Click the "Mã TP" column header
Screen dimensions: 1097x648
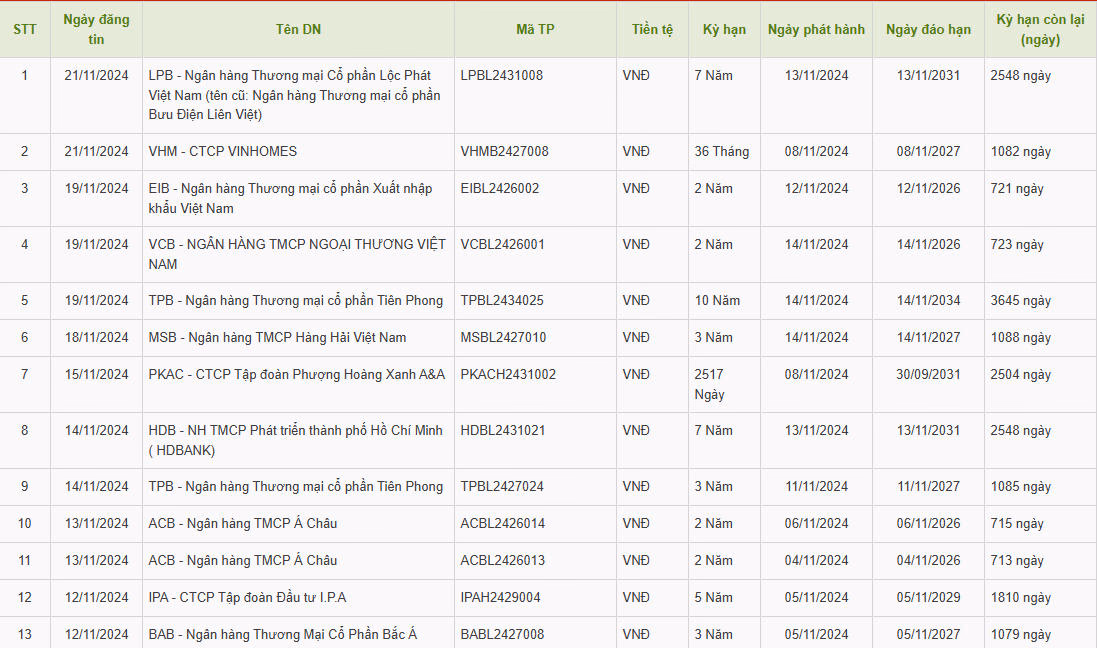pyautogui.click(x=535, y=29)
